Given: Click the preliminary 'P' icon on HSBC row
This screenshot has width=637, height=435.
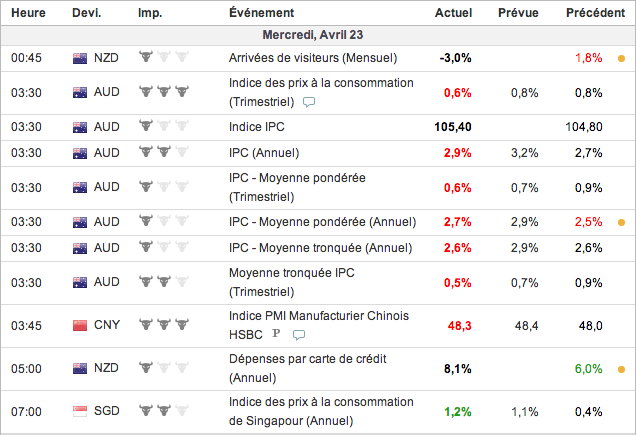Looking at the screenshot, I should (x=275, y=334).
